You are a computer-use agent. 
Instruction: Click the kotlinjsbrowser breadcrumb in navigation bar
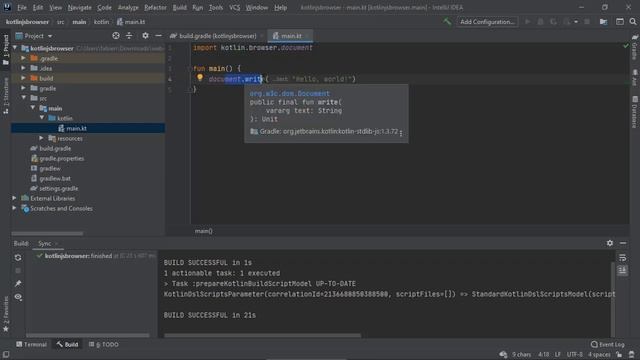[27, 22]
